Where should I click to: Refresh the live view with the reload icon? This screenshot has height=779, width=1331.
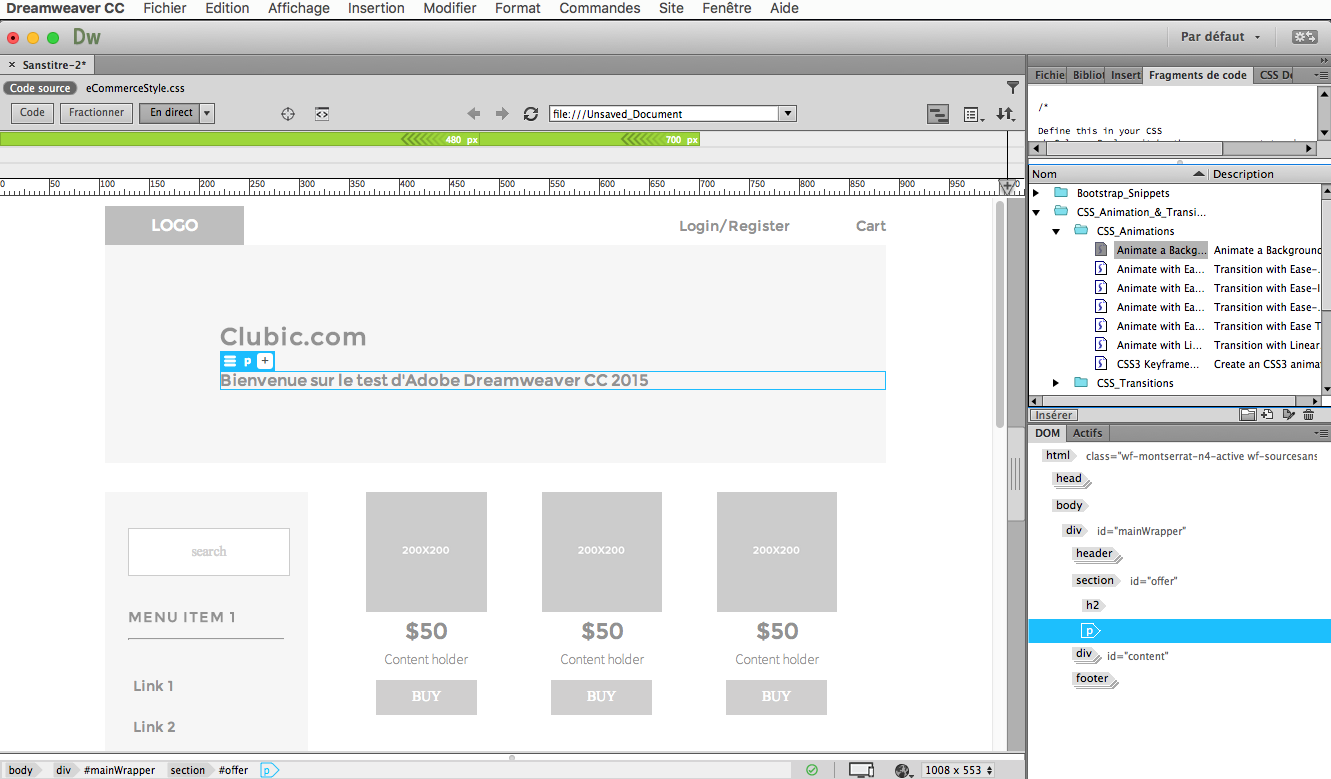click(x=531, y=114)
